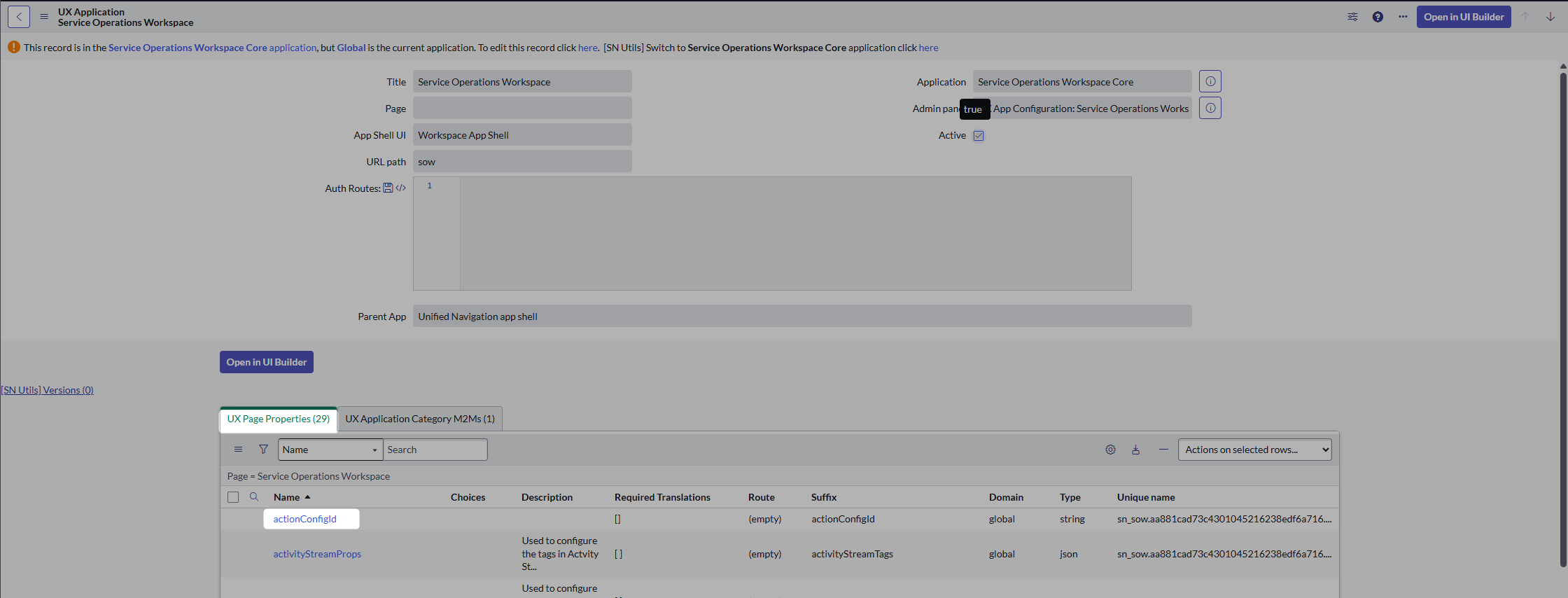The image size is (1568, 598).
Task: Click the filter funnel icon in list
Action: 263,450
